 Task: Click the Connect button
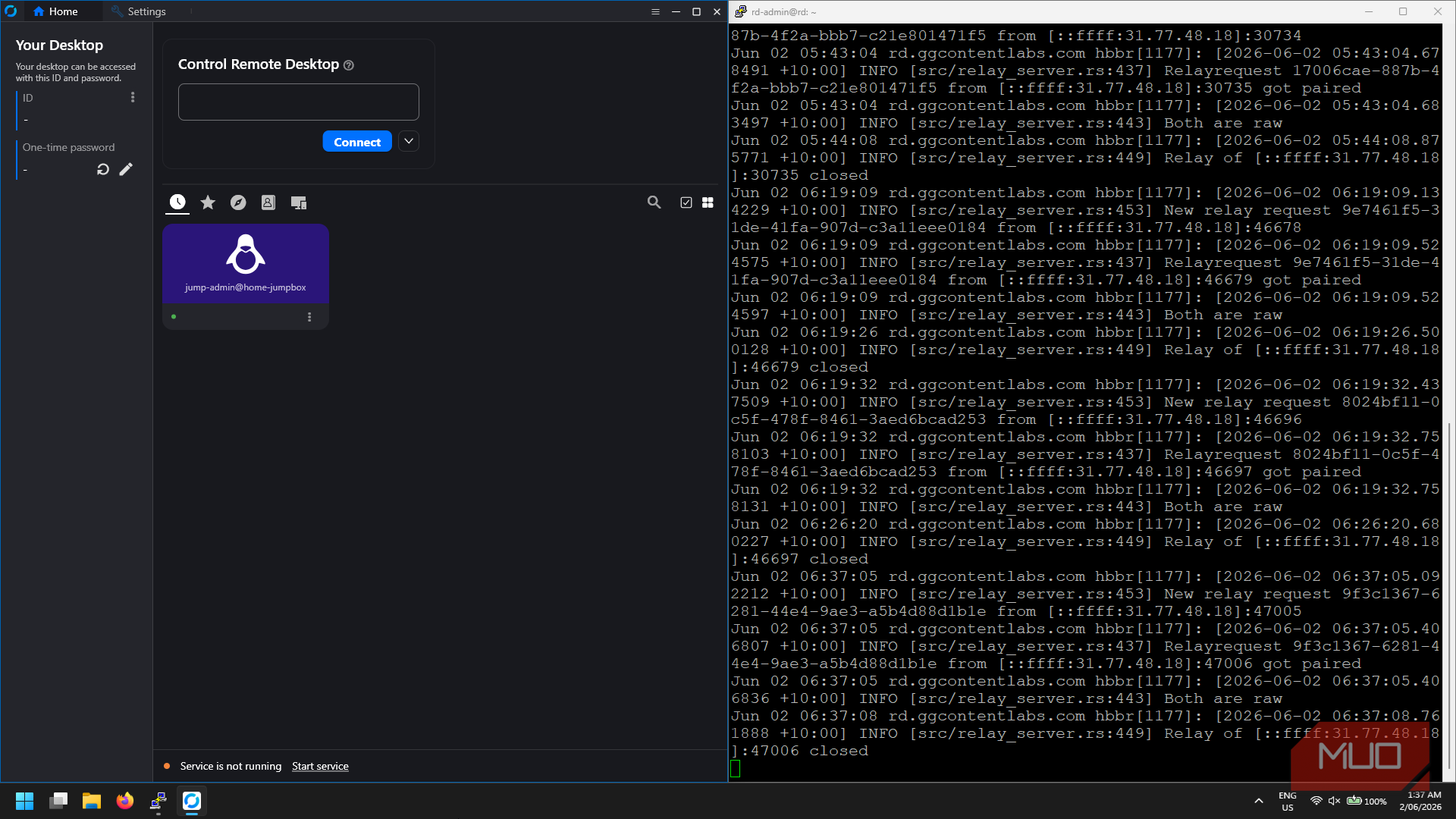(x=357, y=142)
